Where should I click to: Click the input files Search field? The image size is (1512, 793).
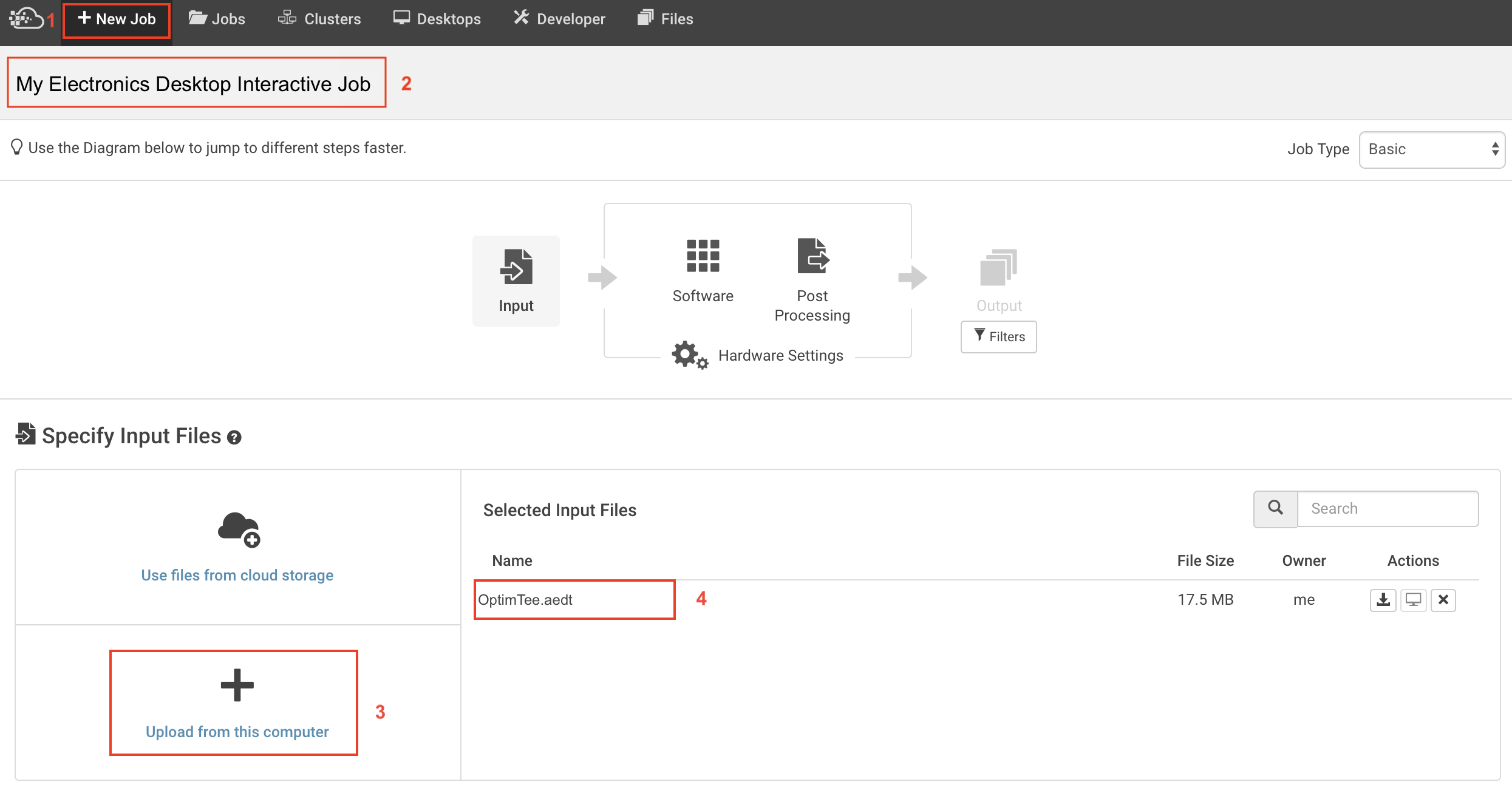pos(1387,508)
